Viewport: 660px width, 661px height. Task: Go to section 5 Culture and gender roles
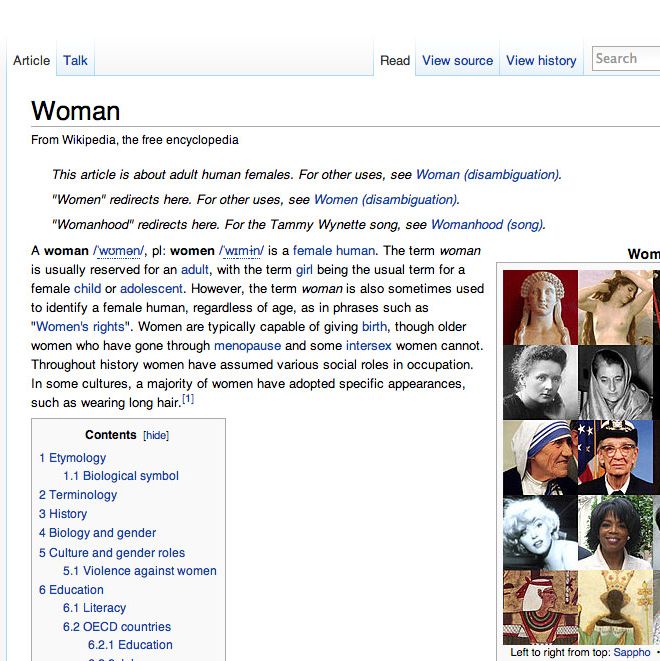[x=112, y=553]
